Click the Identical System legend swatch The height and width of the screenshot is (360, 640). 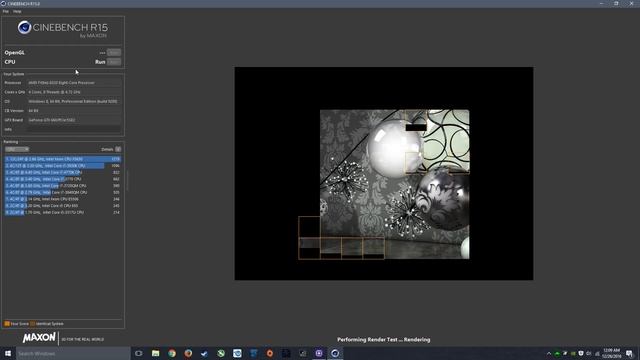[x=33, y=324]
